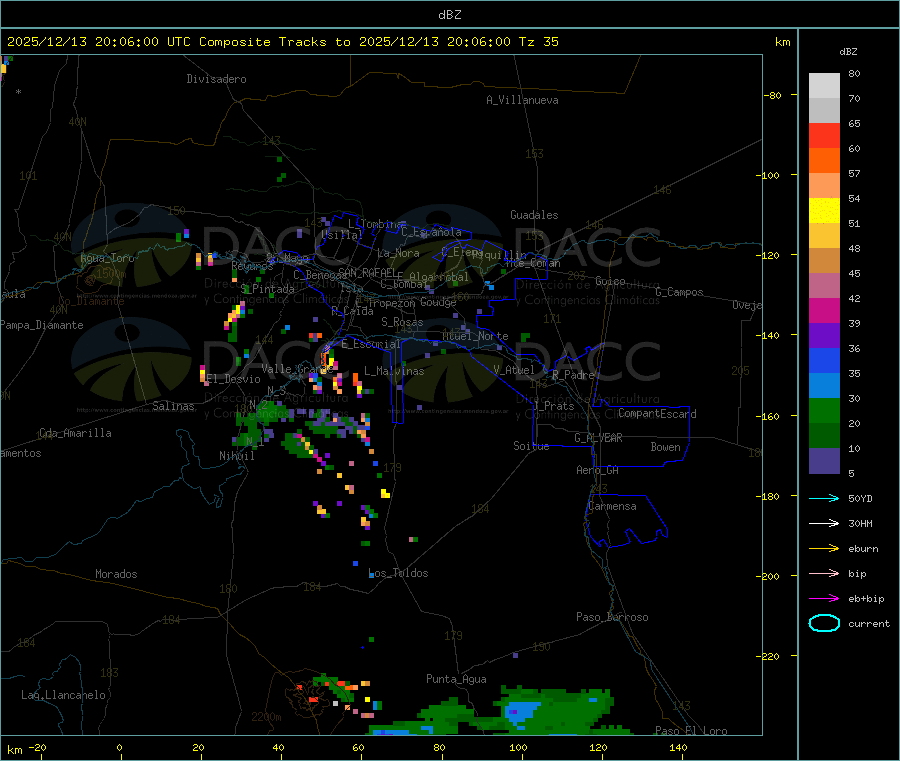Click the Soitue map label
Screen dimensions: 900x761
[531, 446]
